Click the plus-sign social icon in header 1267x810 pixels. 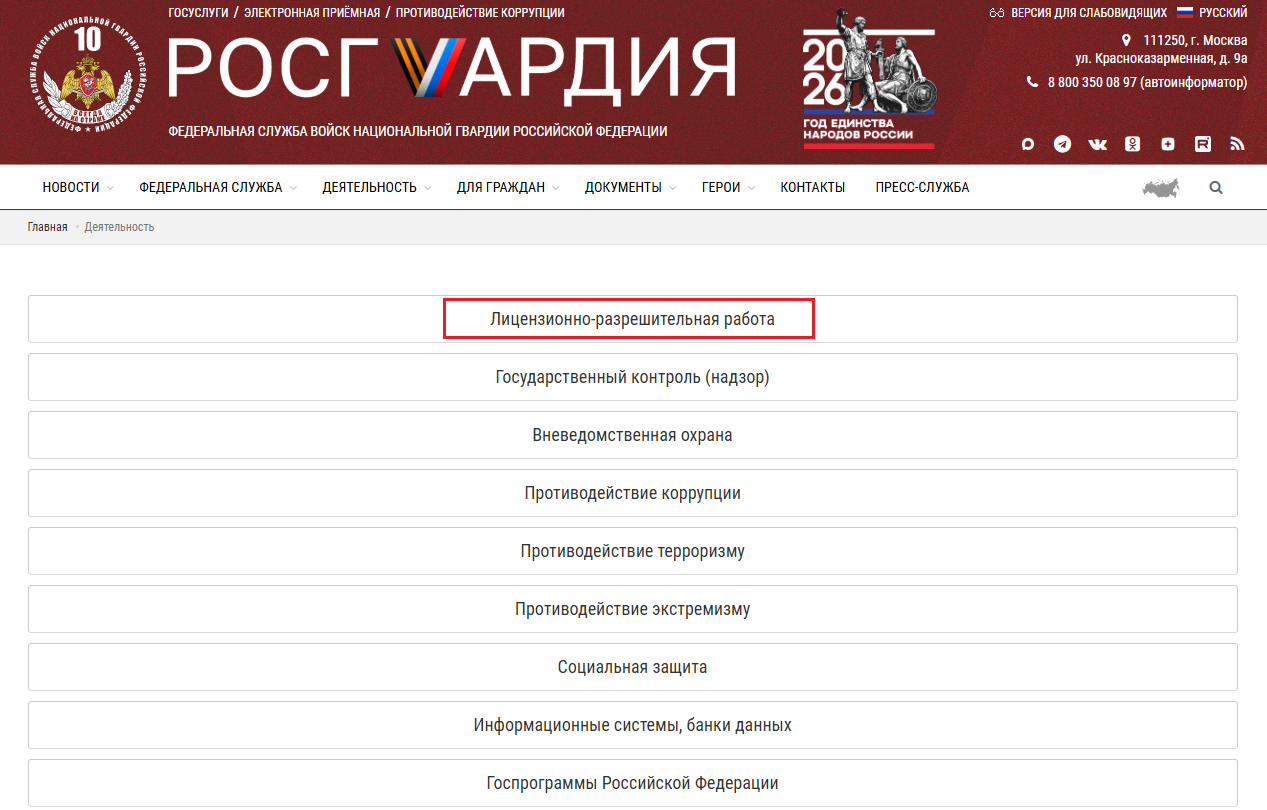point(1168,144)
